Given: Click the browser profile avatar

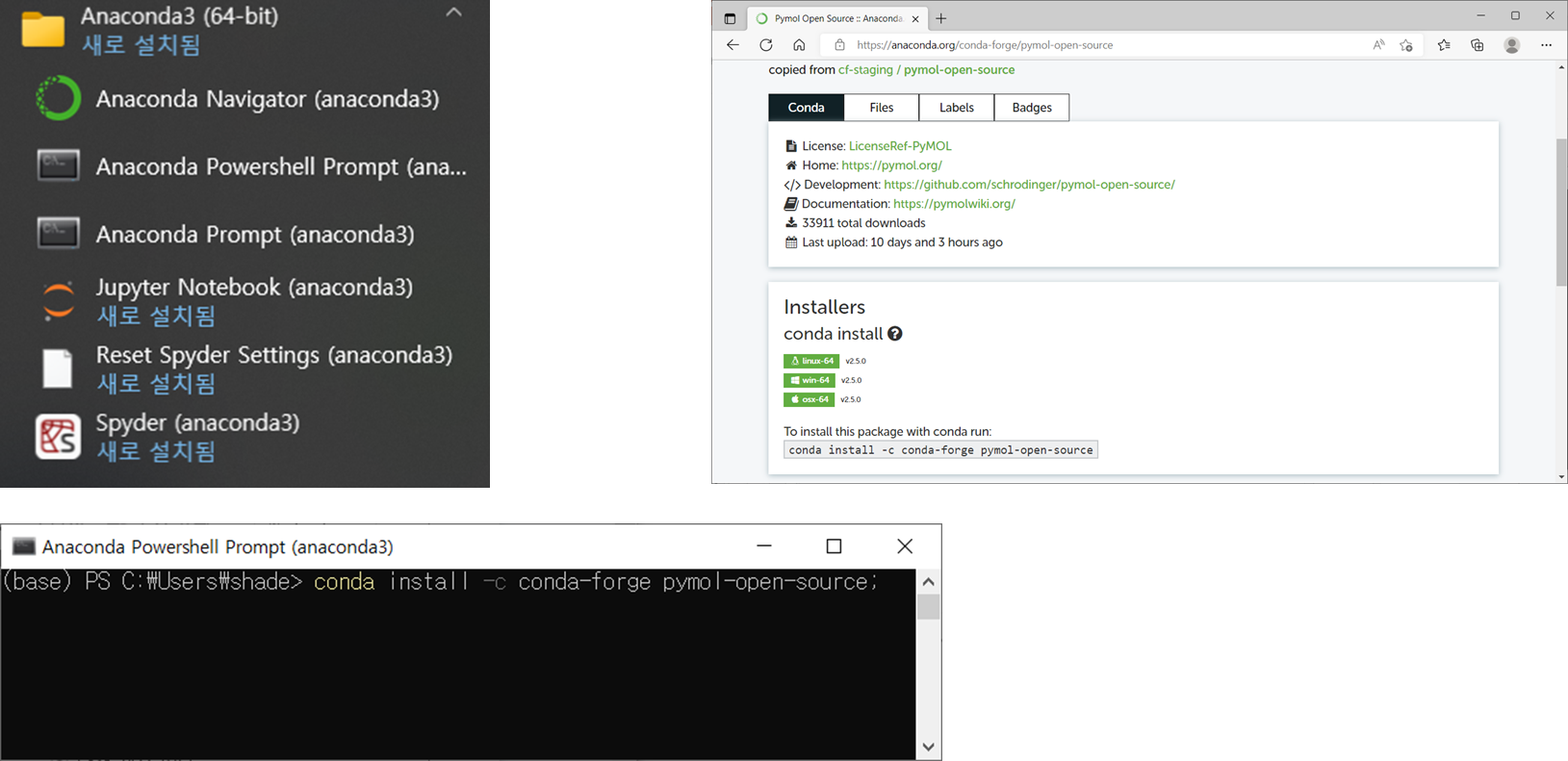Looking at the screenshot, I should click(1512, 45).
